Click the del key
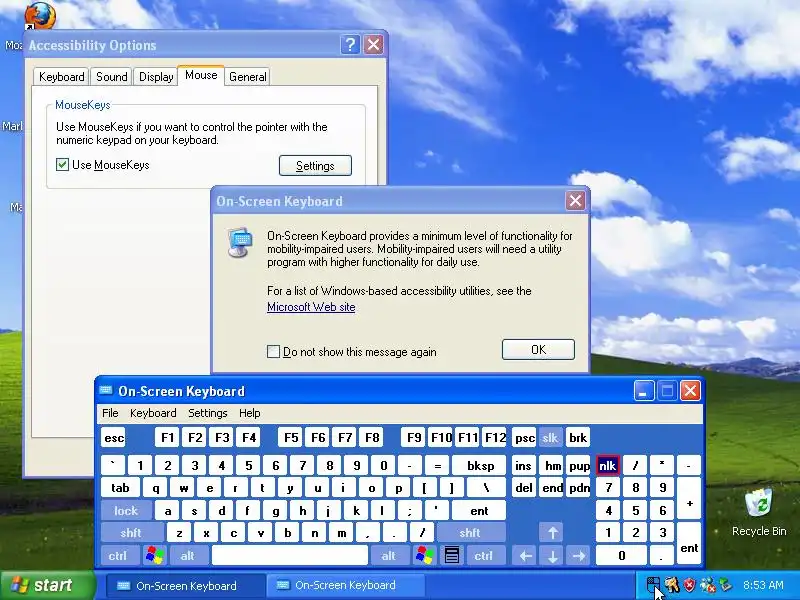800x600 pixels. pyautogui.click(x=524, y=488)
